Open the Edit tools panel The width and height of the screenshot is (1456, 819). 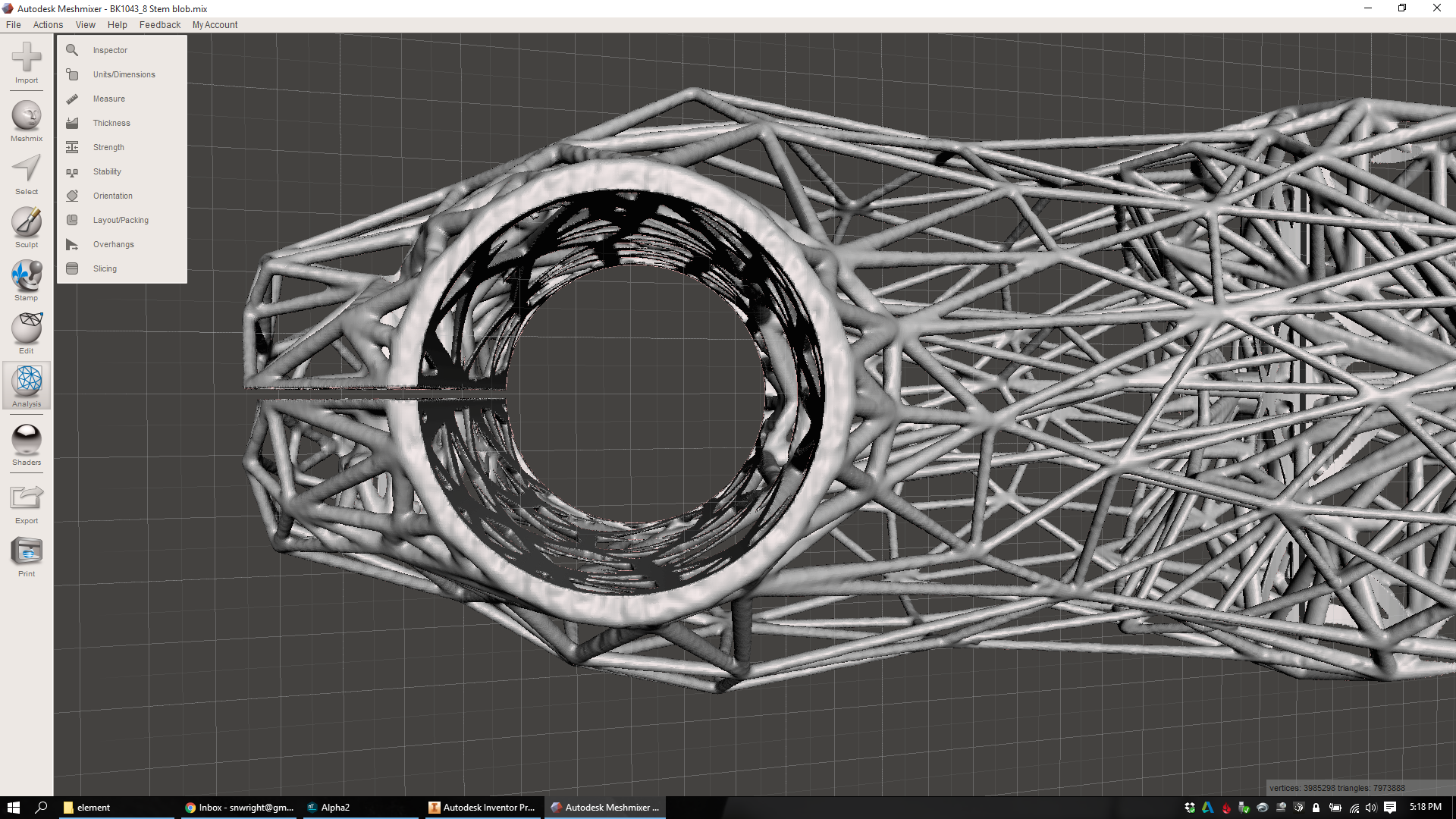[x=27, y=328]
